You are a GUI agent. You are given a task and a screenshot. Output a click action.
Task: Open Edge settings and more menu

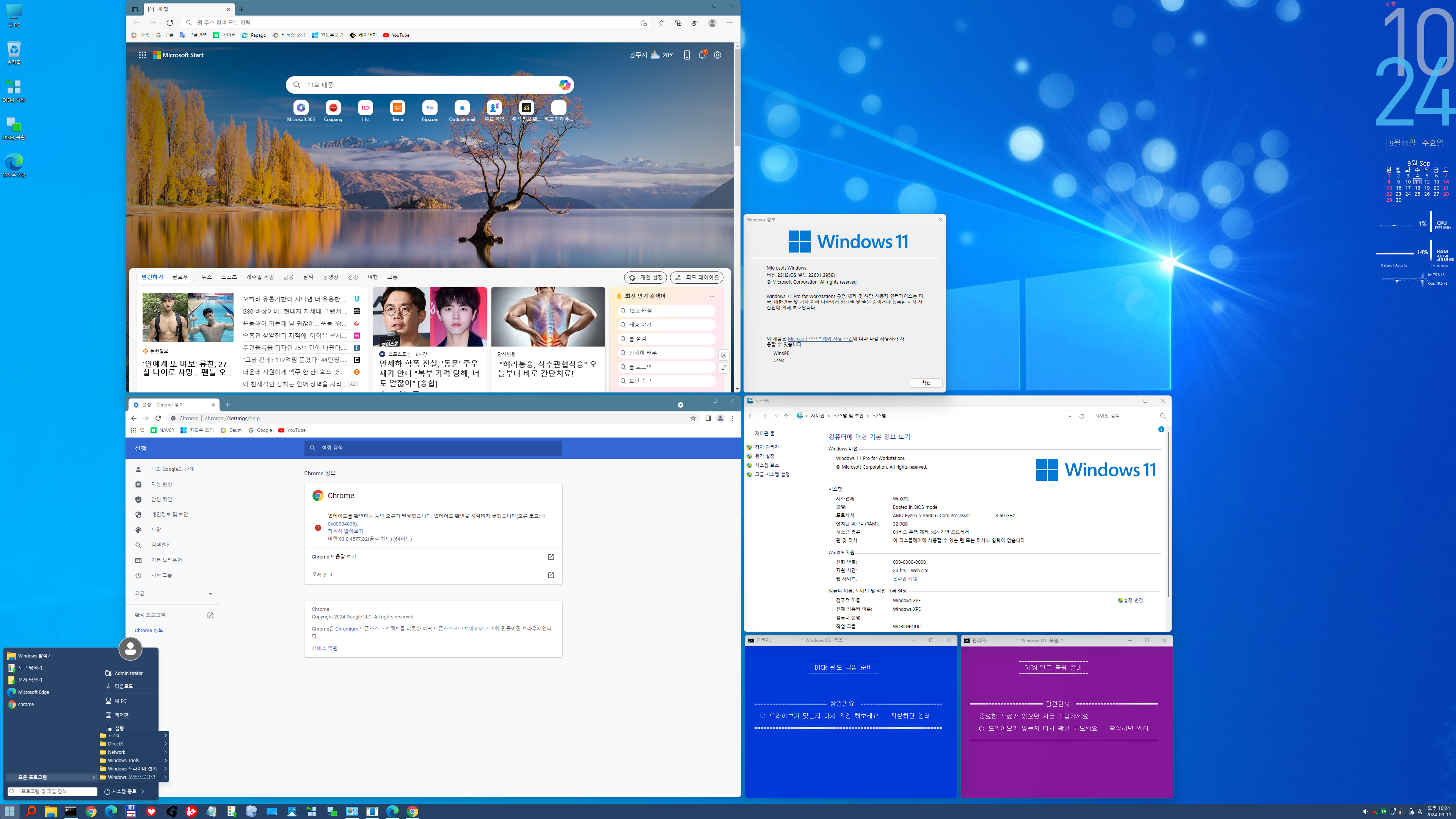click(x=730, y=23)
